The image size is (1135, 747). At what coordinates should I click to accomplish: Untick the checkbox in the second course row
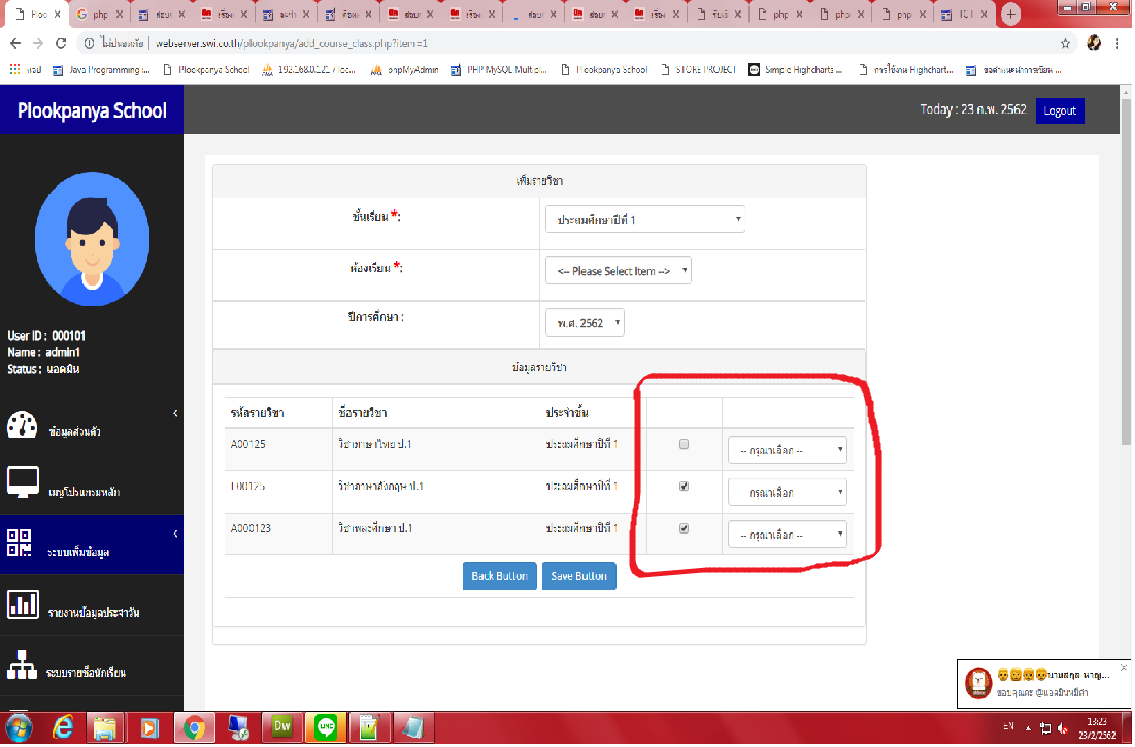coord(683,486)
